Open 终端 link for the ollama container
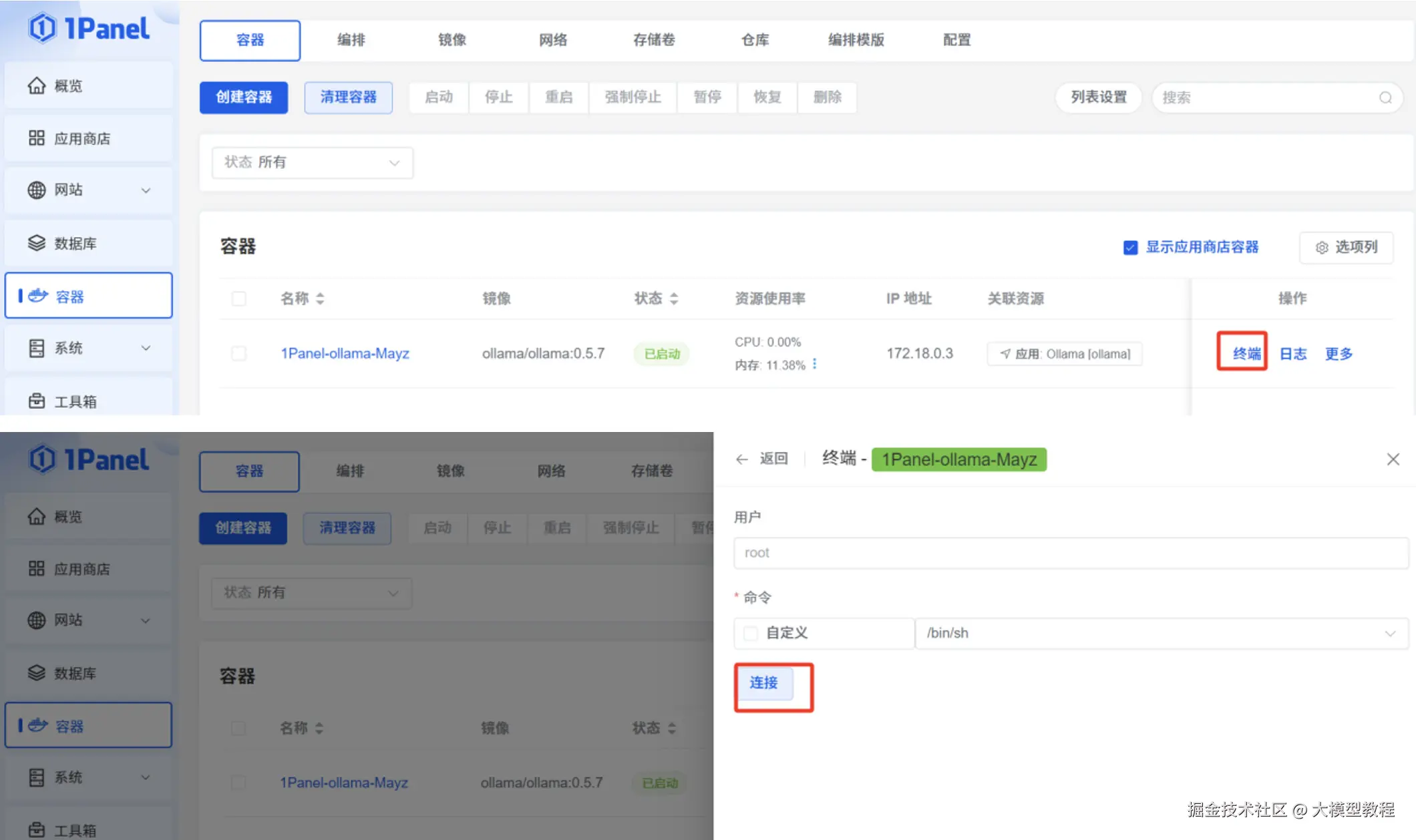Image resolution: width=1416 pixels, height=840 pixels. (1246, 353)
